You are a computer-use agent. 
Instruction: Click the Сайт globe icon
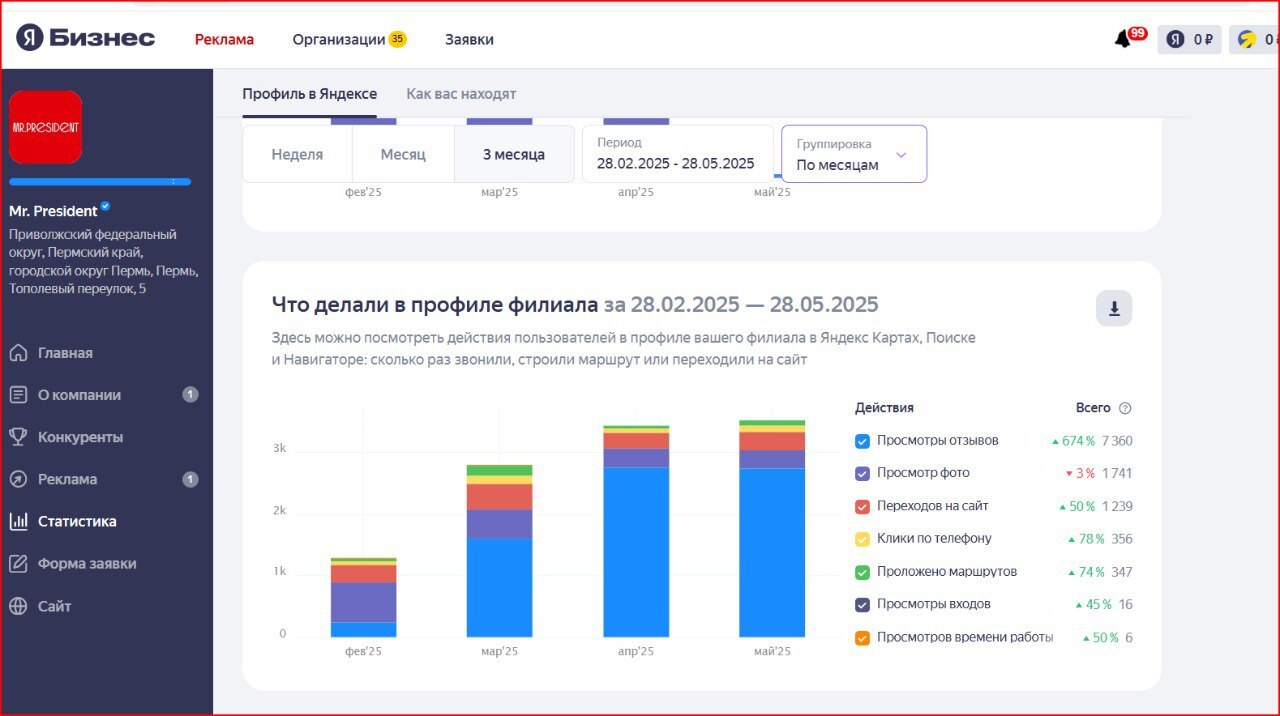(x=18, y=606)
